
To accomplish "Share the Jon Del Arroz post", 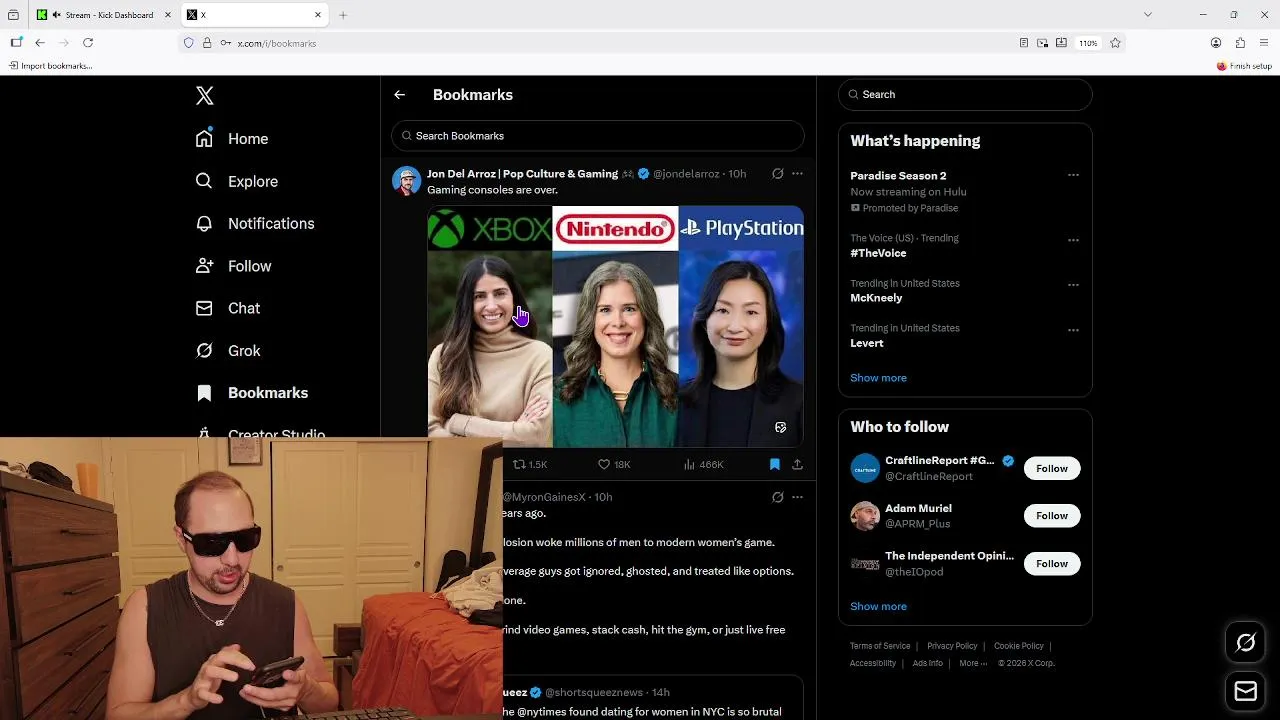I will click(x=797, y=465).
